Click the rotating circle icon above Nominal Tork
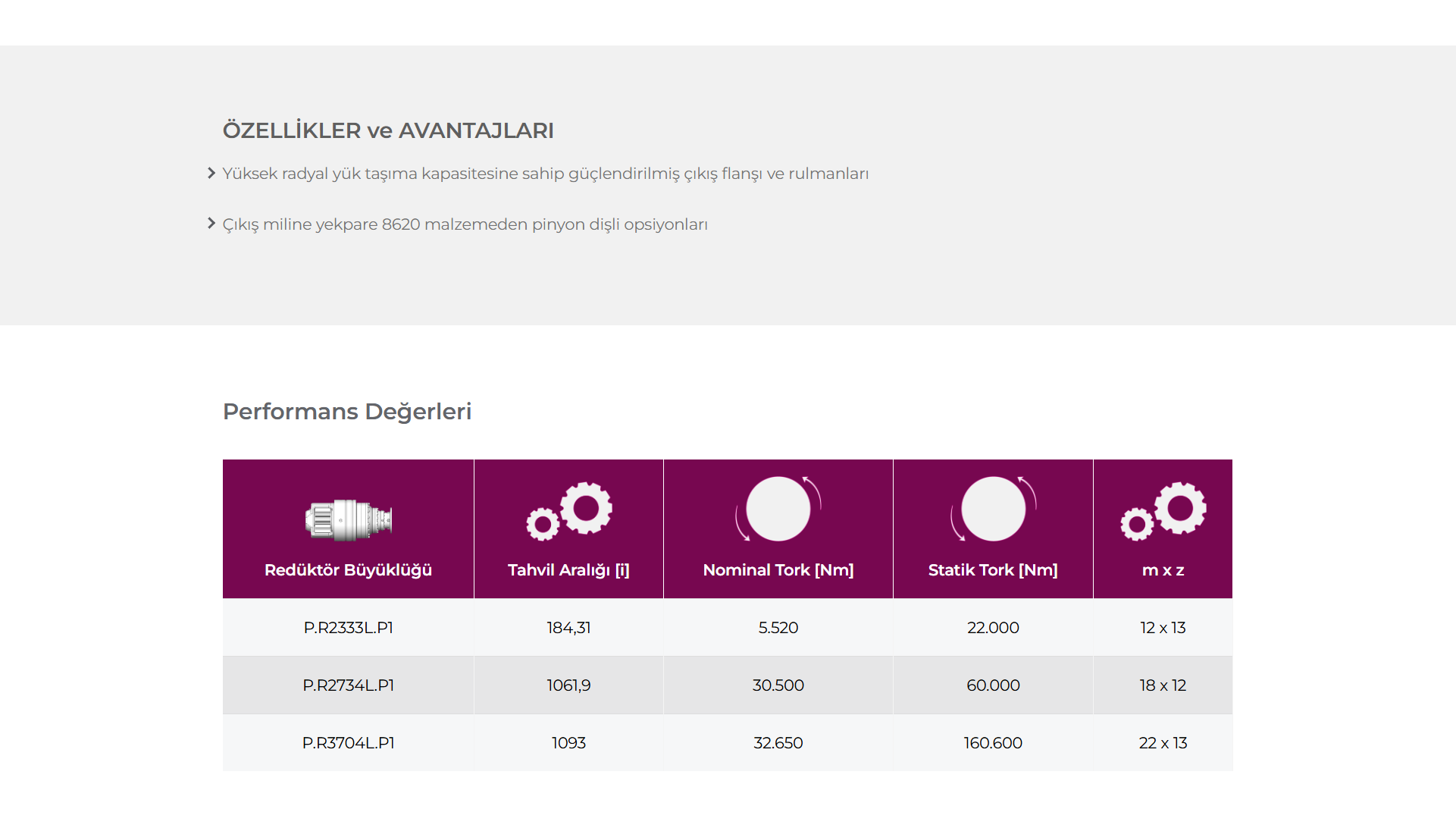1456x828 pixels. [778, 509]
